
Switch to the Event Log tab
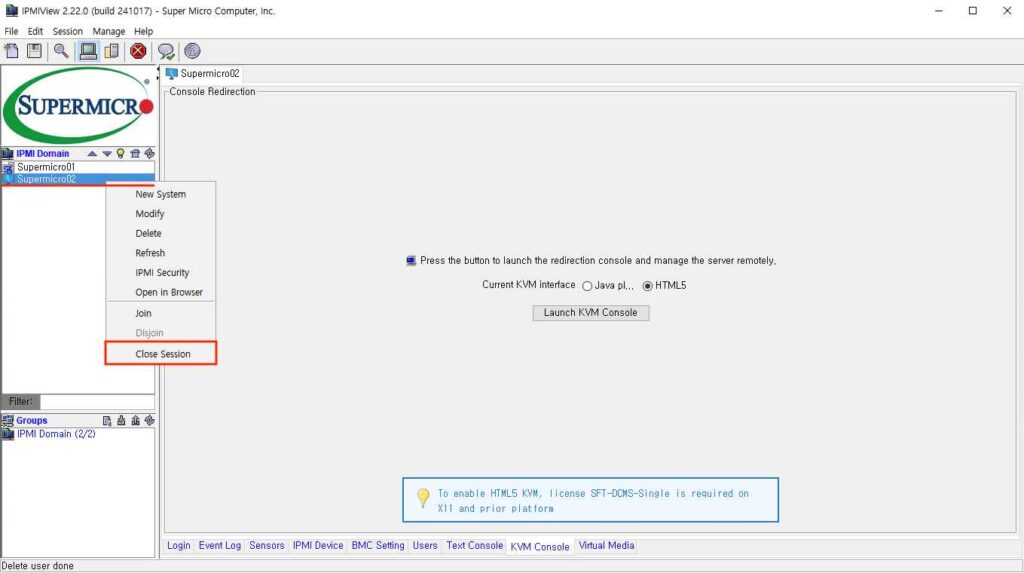pos(219,546)
